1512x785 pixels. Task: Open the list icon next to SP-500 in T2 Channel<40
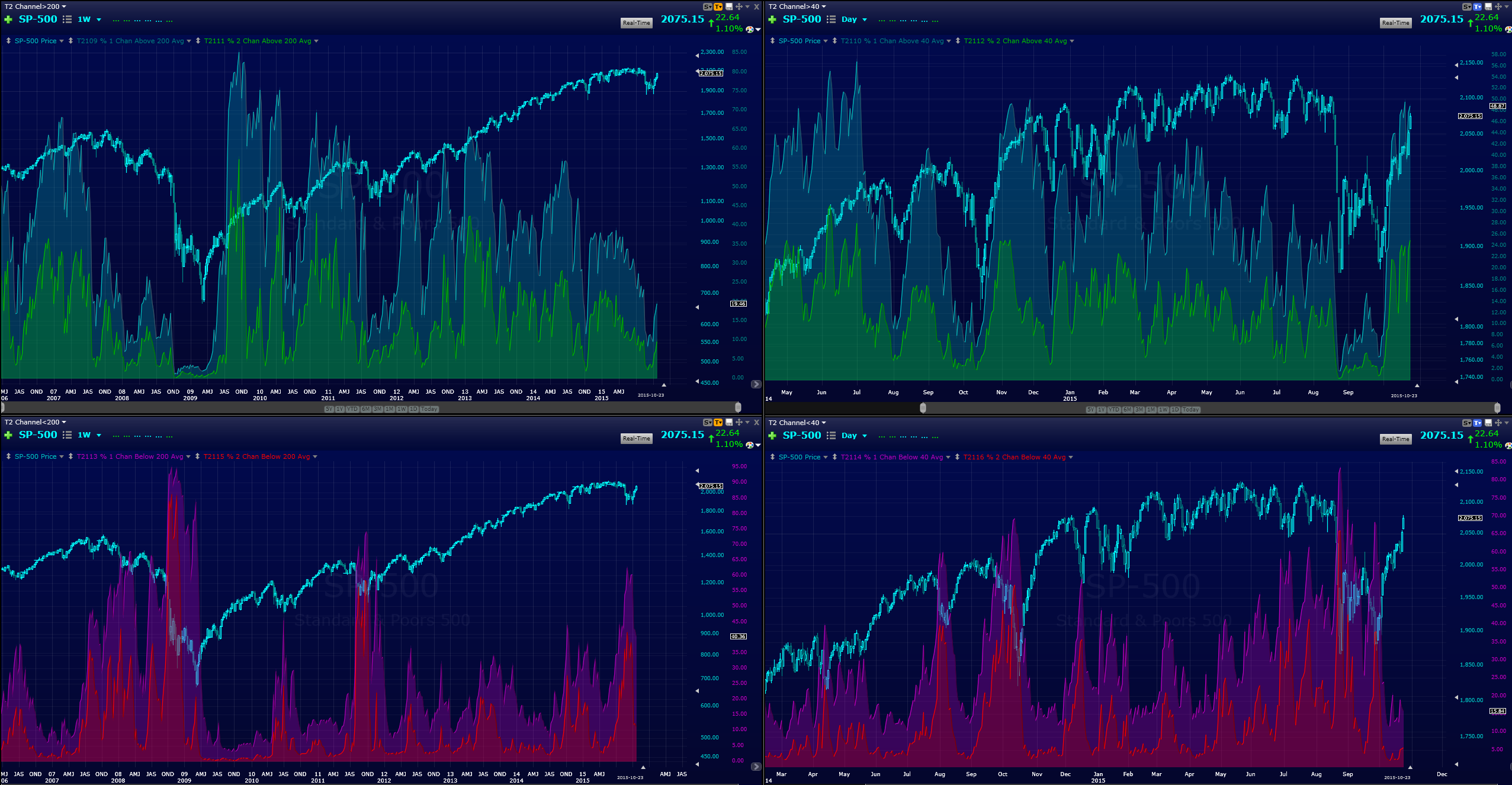click(x=832, y=436)
